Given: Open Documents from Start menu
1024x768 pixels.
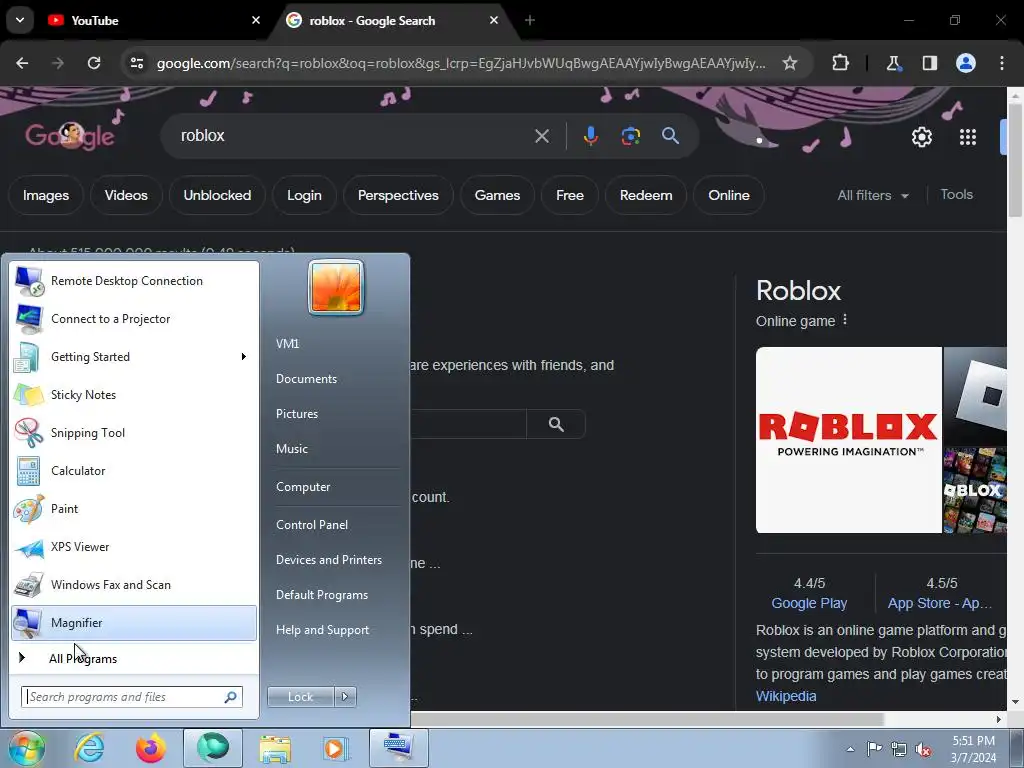Looking at the screenshot, I should click(x=306, y=379).
